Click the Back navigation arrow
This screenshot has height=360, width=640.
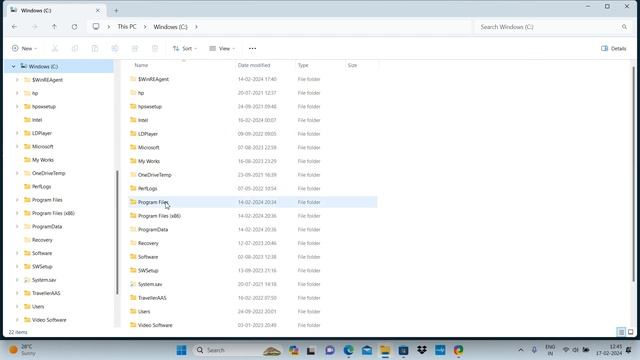coord(15,27)
